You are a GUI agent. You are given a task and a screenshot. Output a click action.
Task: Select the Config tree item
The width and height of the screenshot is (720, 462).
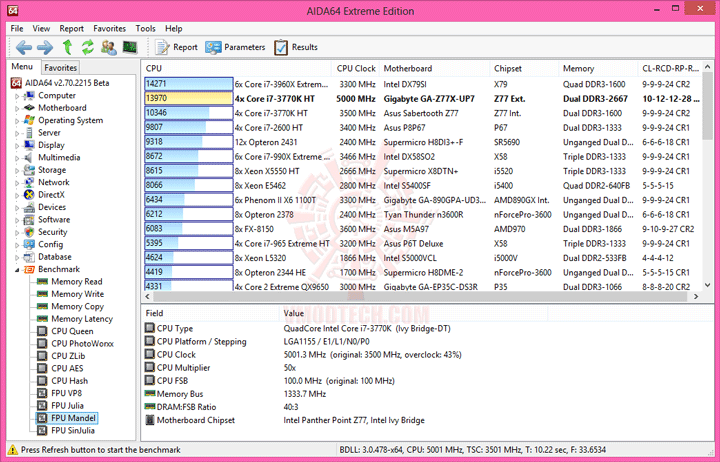tap(44, 244)
